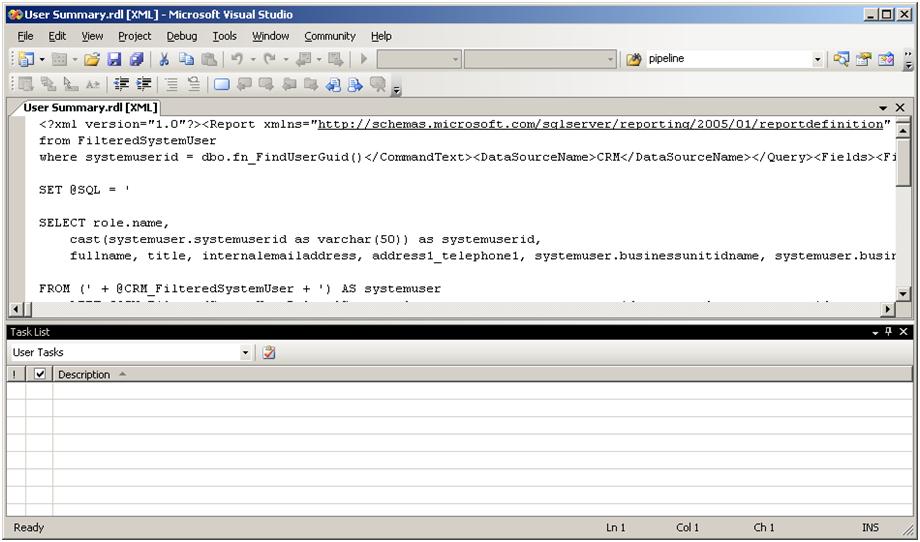The width and height of the screenshot is (920, 542).
Task: Click the Object Browser toolbar icon
Action: pos(886,59)
